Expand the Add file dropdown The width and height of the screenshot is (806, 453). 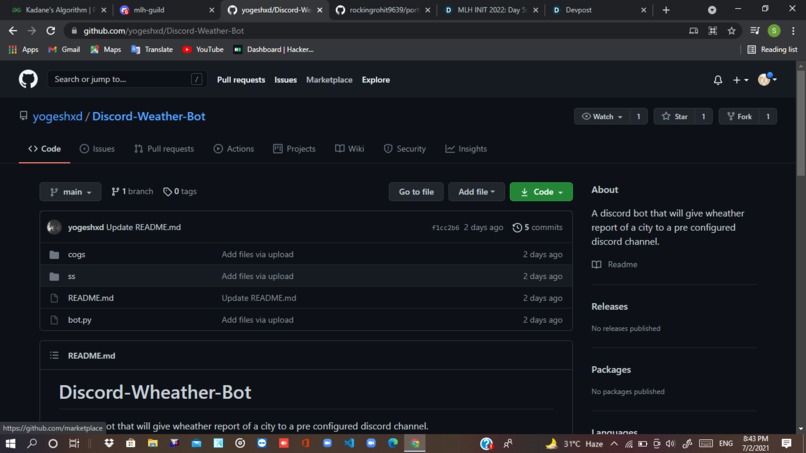point(476,192)
